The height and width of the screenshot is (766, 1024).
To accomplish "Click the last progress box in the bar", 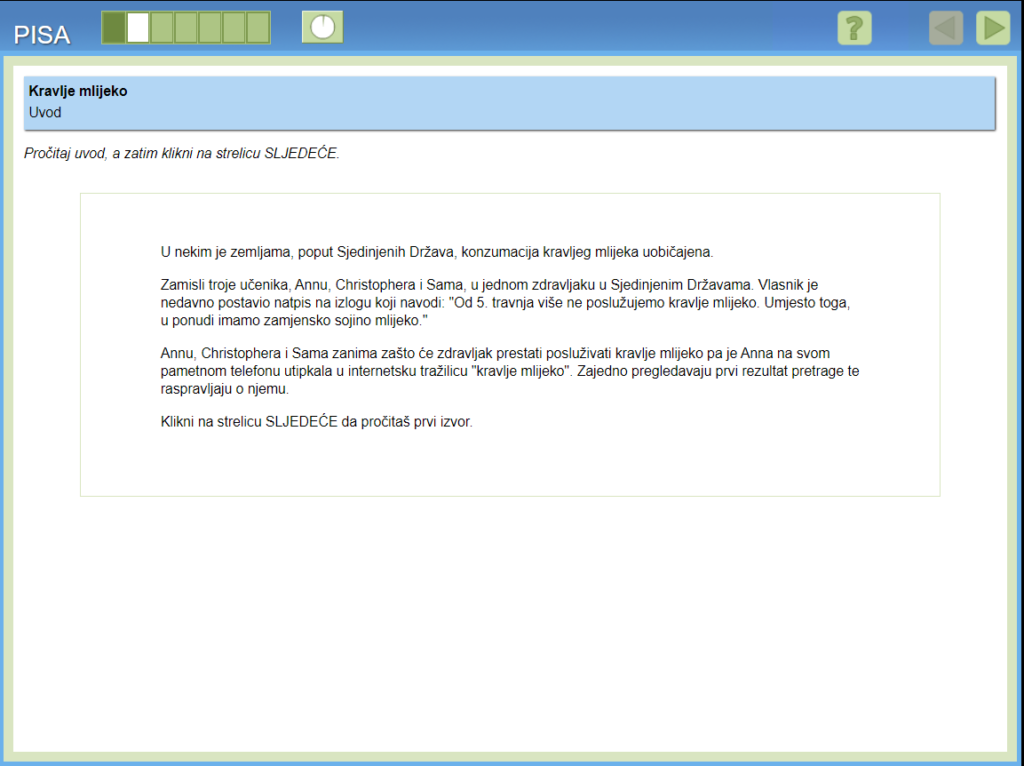I will click(258, 28).
